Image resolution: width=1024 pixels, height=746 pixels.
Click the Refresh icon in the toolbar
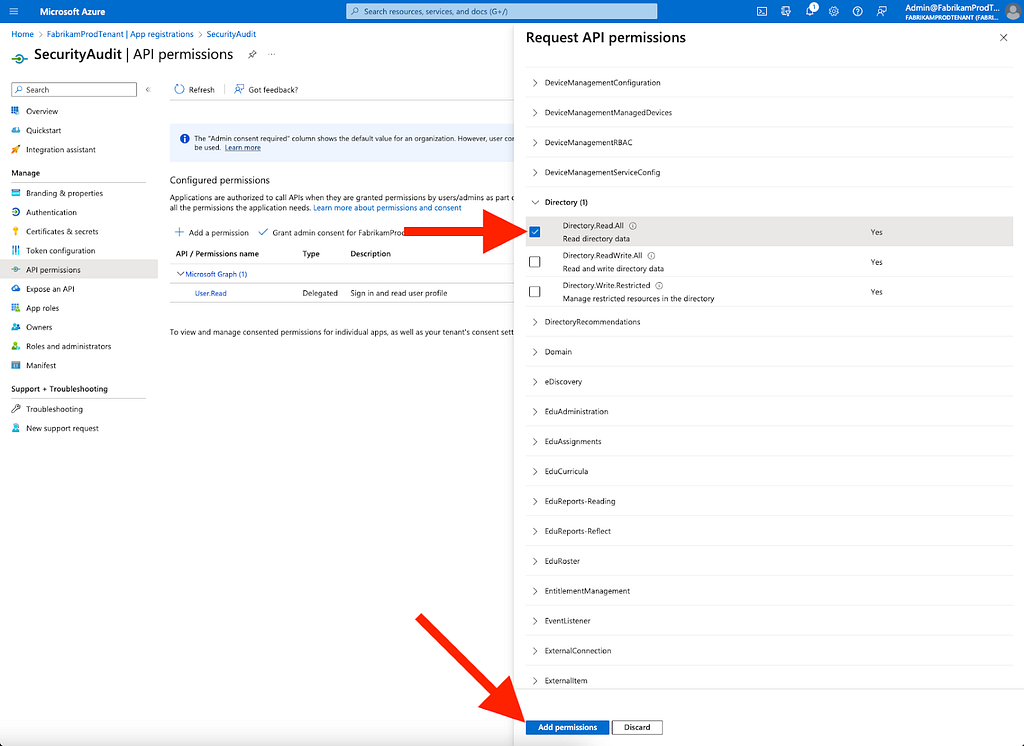click(179, 89)
